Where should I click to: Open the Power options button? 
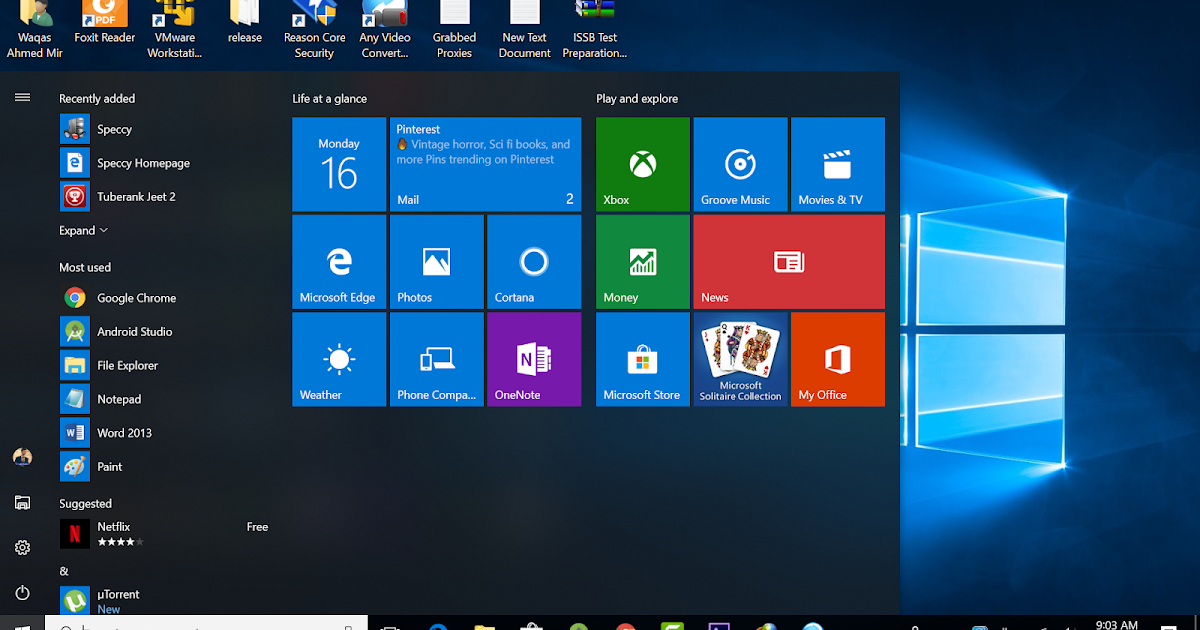pyautogui.click(x=22, y=593)
